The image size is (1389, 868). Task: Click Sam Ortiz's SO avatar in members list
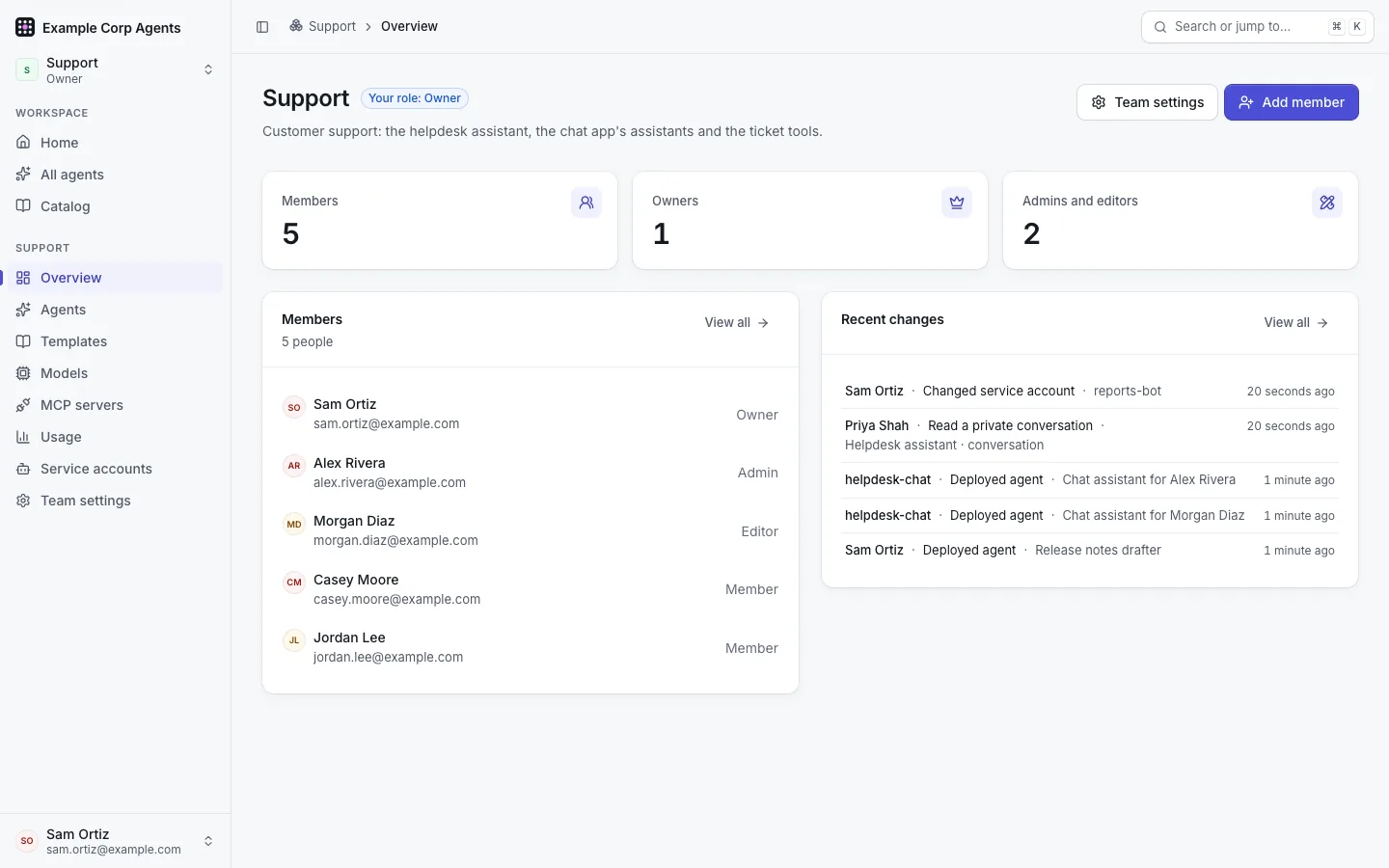click(x=294, y=407)
